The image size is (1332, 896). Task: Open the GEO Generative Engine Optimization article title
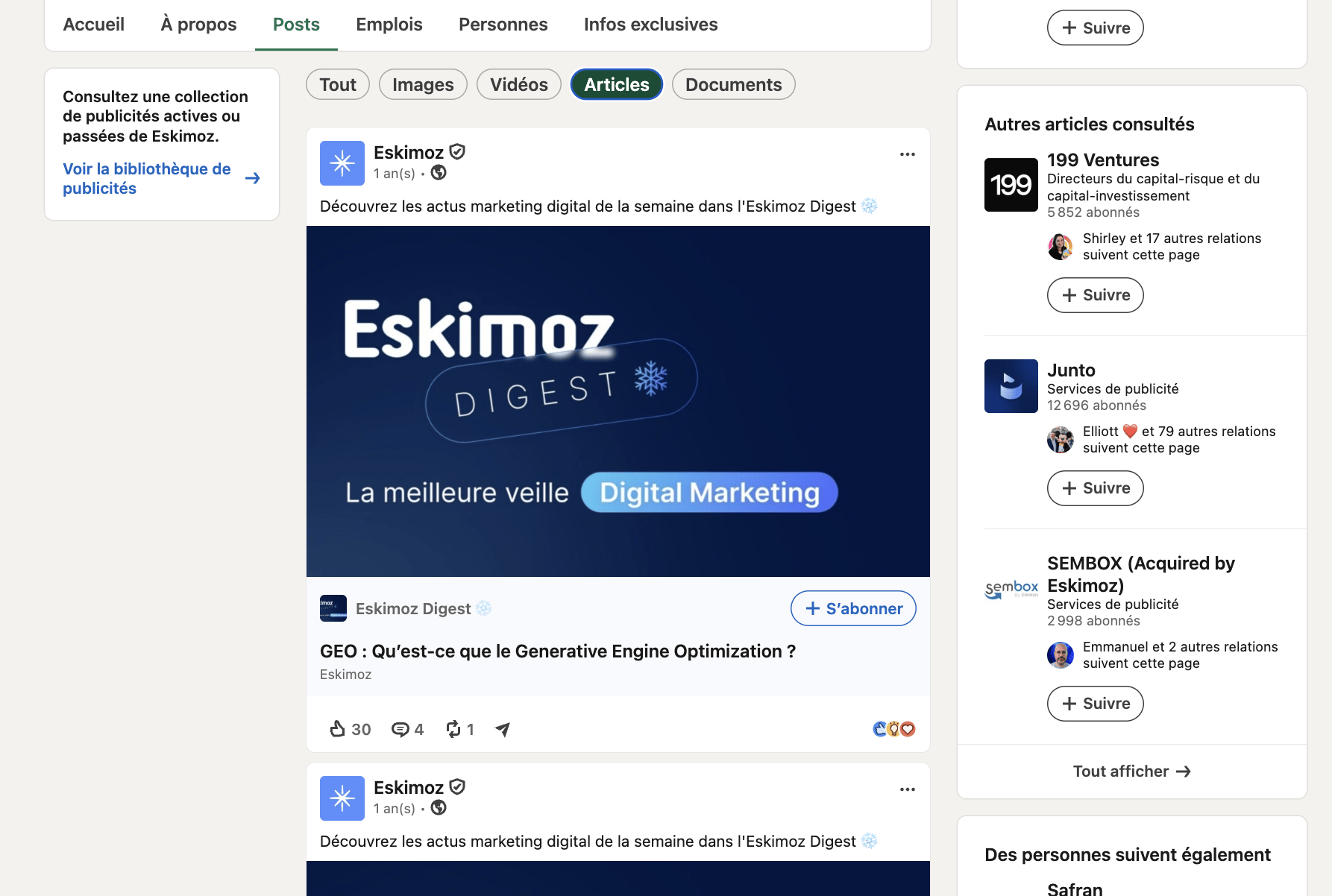[558, 652]
